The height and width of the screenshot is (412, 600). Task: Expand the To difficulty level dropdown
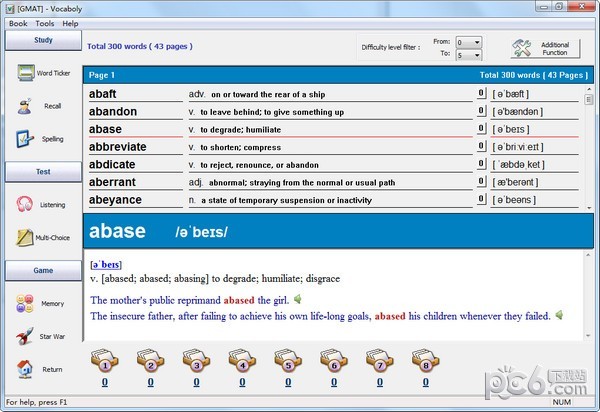tap(477, 55)
